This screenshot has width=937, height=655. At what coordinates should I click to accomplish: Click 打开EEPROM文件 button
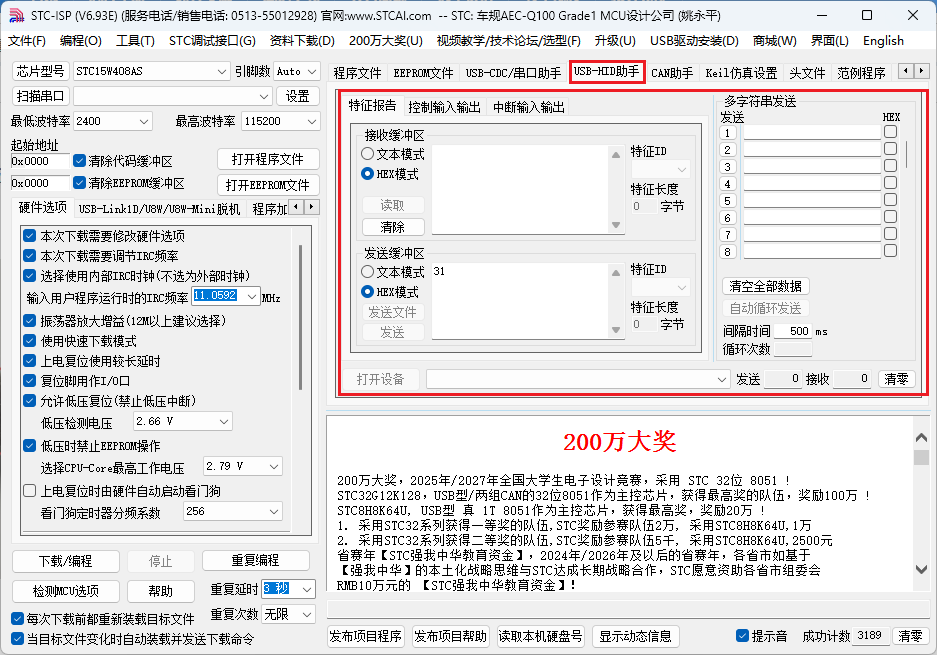pyautogui.click(x=267, y=185)
